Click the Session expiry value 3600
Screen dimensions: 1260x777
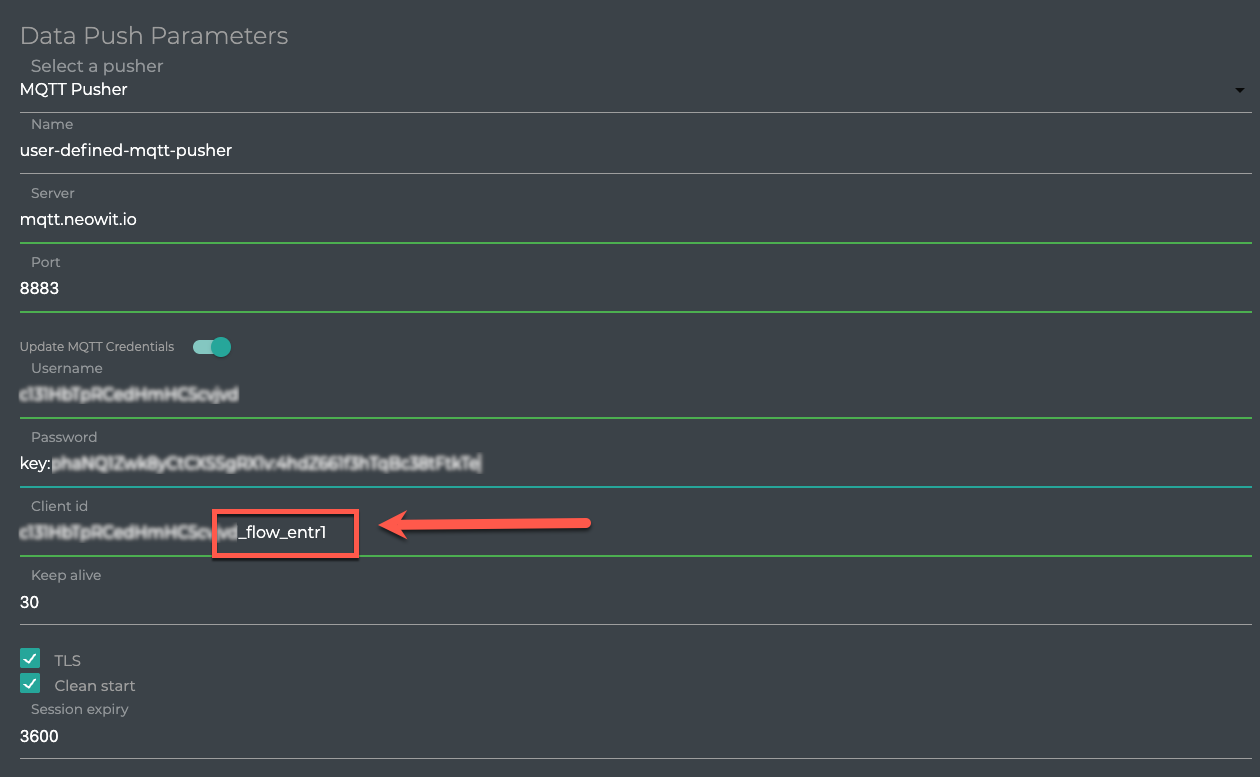click(39, 737)
